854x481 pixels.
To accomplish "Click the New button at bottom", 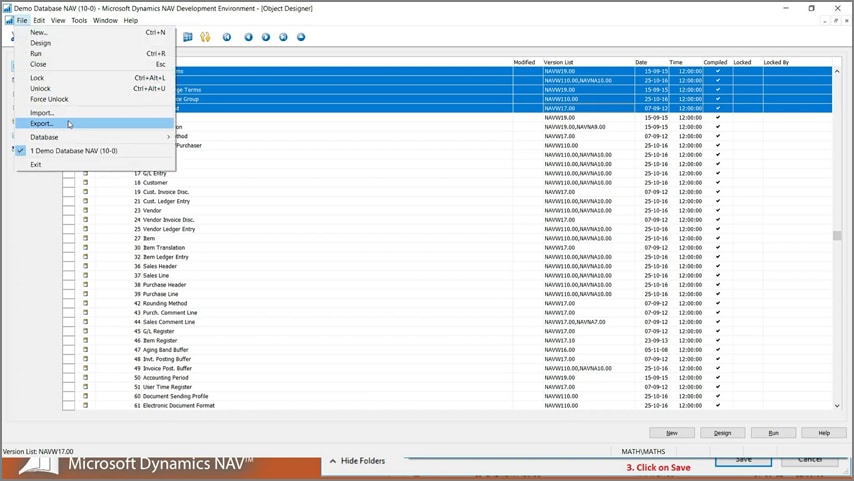I will pos(672,433).
